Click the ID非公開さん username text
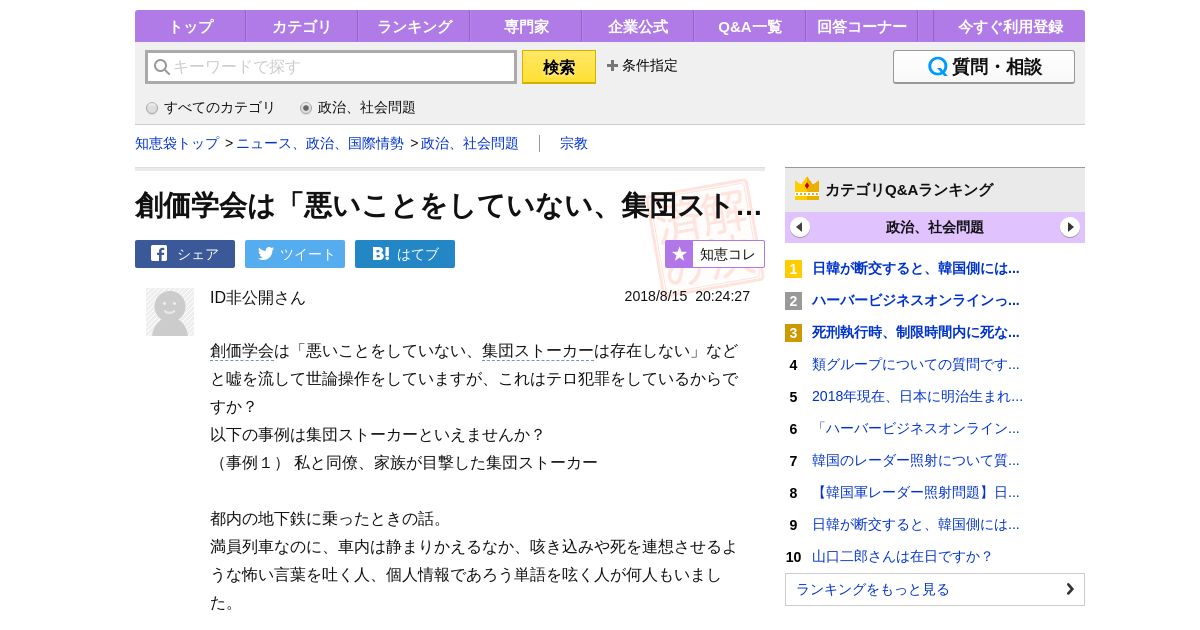The height and width of the screenshot is (630, 1200). (x=258, y=298)
